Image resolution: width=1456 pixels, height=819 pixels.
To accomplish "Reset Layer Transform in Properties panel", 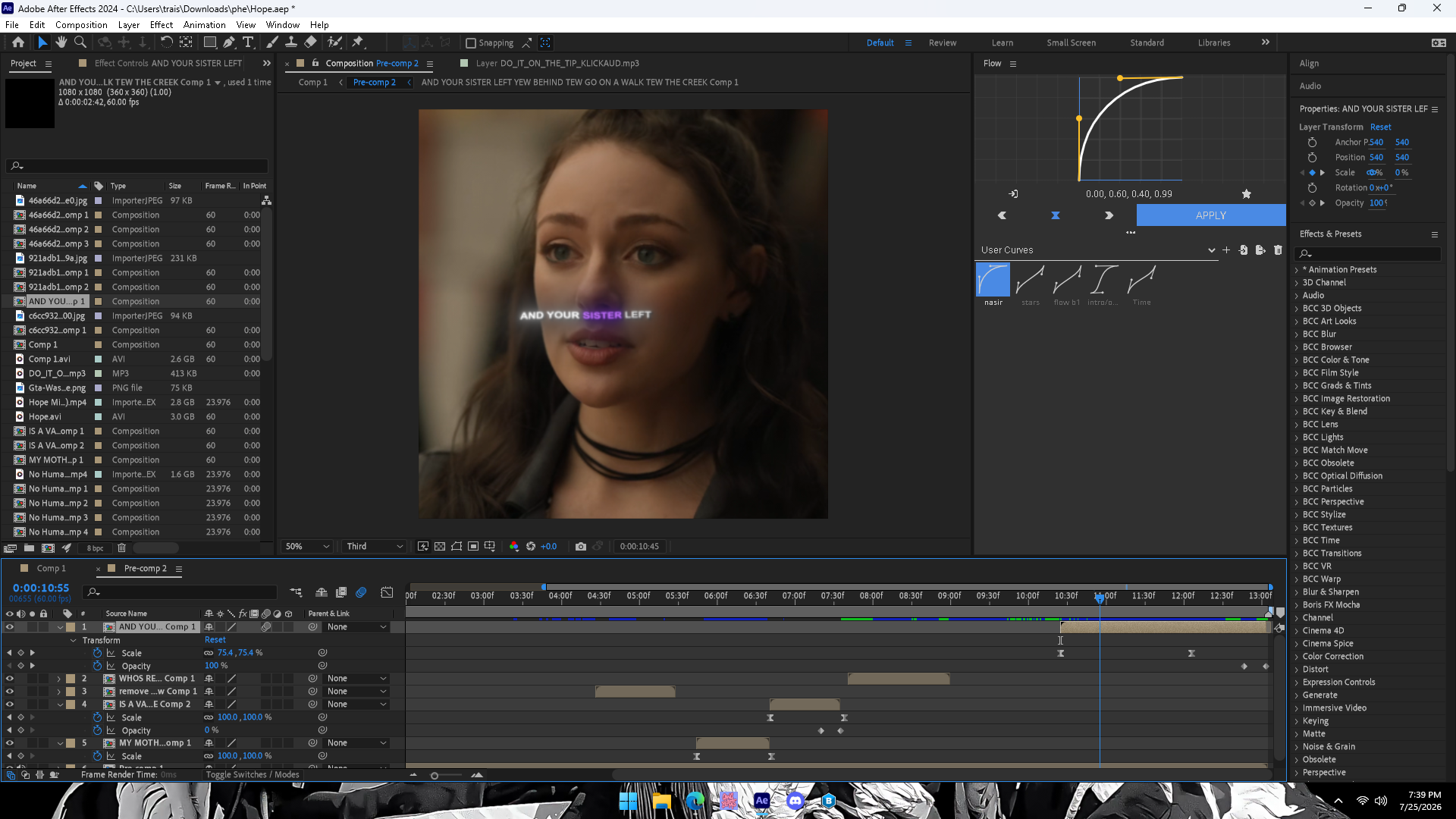I will (1380, 127).
